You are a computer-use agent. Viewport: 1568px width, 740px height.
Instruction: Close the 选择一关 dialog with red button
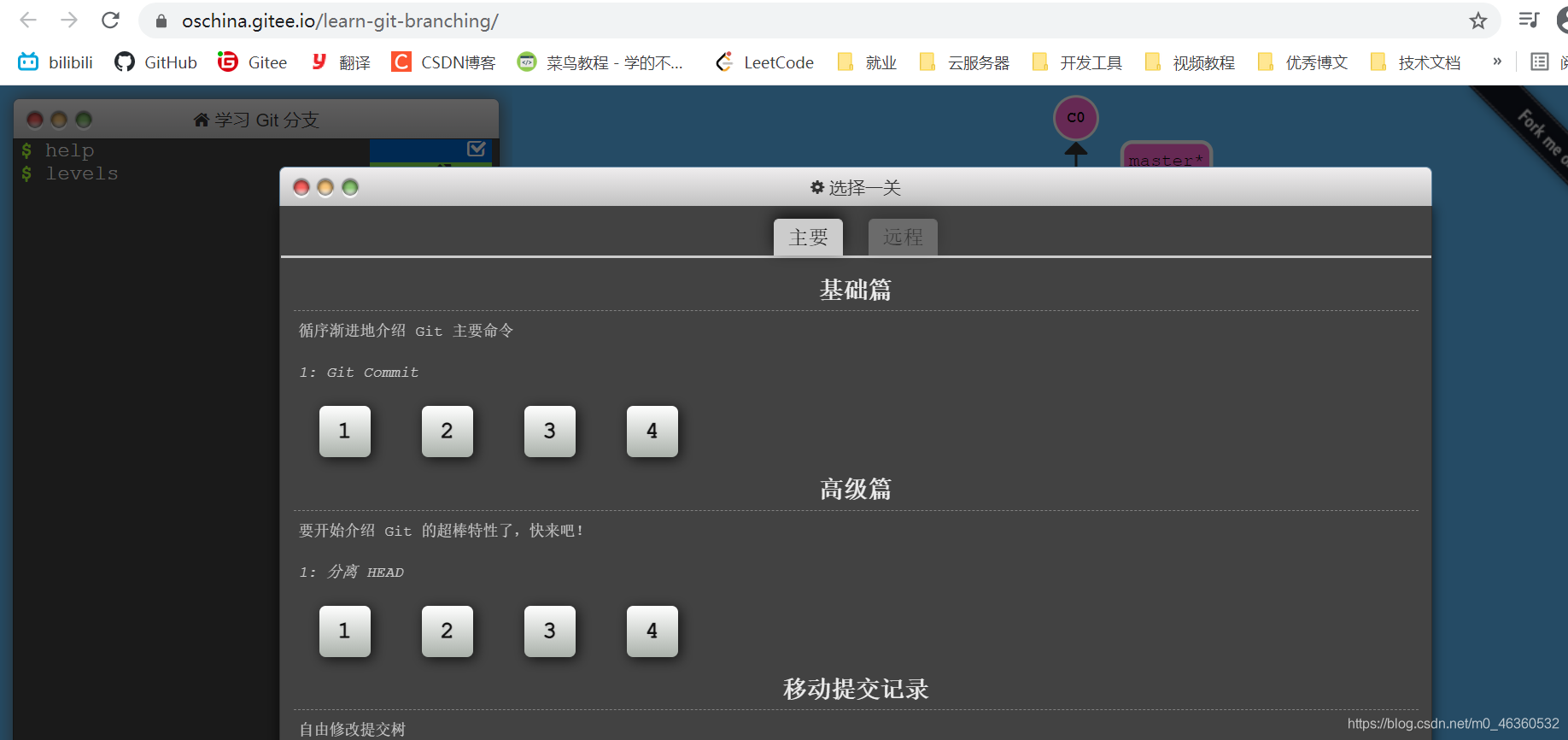coord(301,188)
